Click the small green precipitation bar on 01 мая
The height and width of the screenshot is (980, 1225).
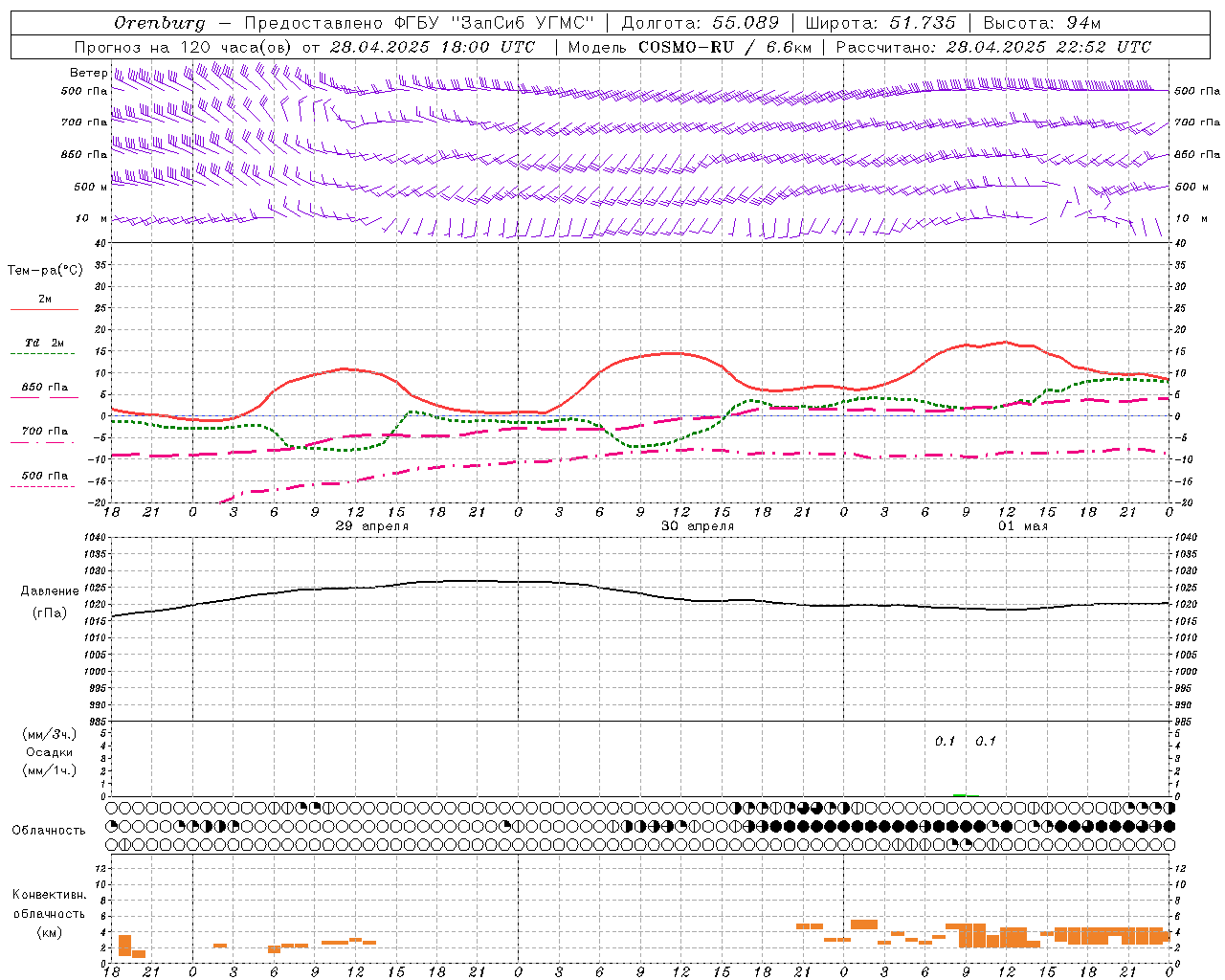click(x=960, y=794)
